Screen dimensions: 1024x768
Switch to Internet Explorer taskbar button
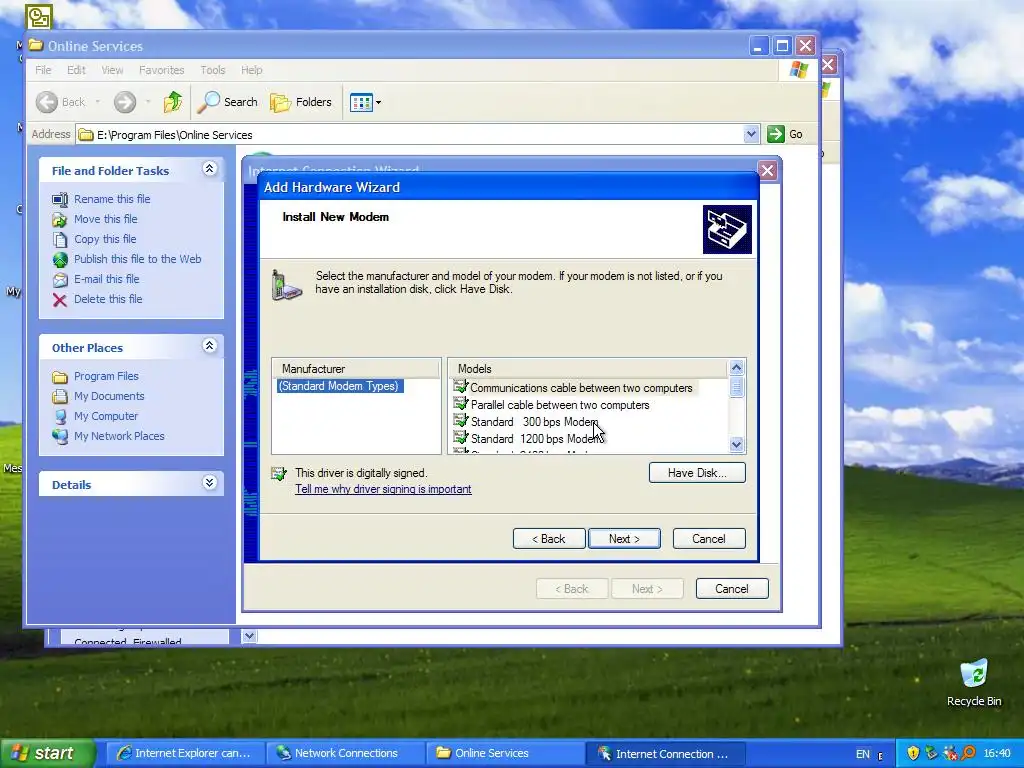(x=184, y=754)
